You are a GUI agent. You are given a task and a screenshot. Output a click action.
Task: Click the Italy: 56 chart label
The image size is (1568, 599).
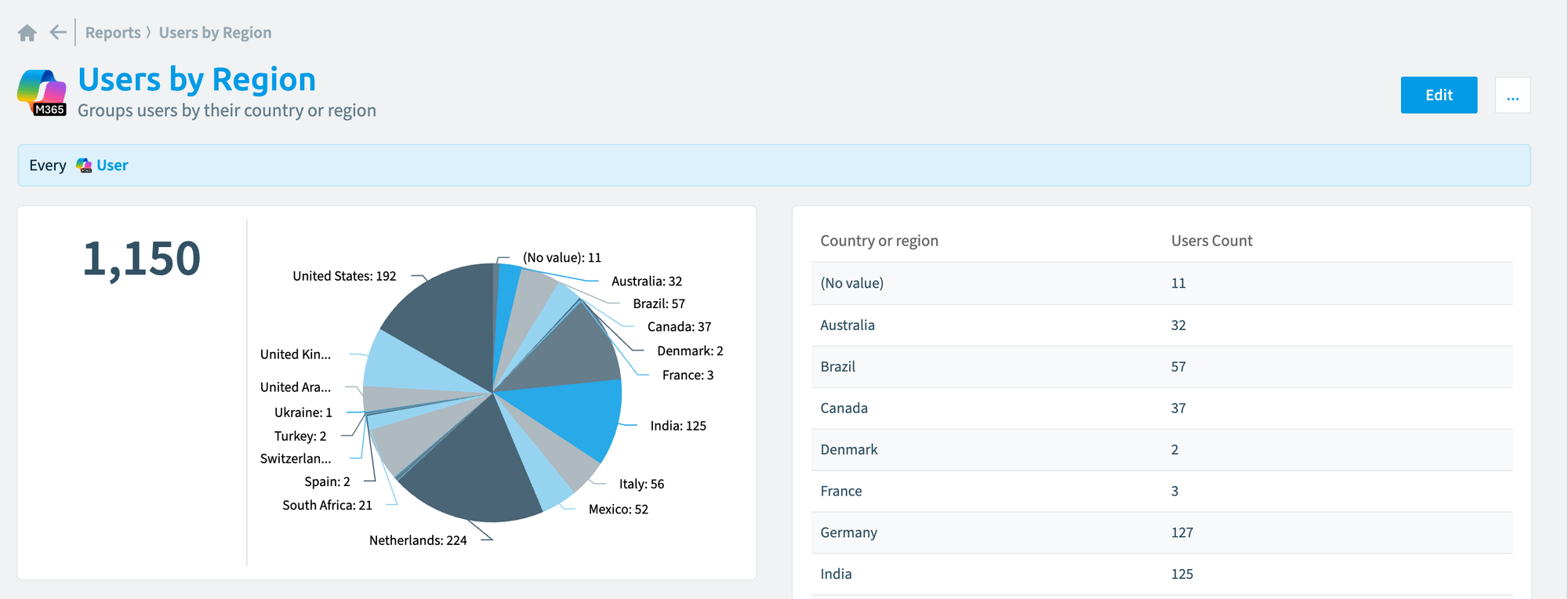click(641, 484)
